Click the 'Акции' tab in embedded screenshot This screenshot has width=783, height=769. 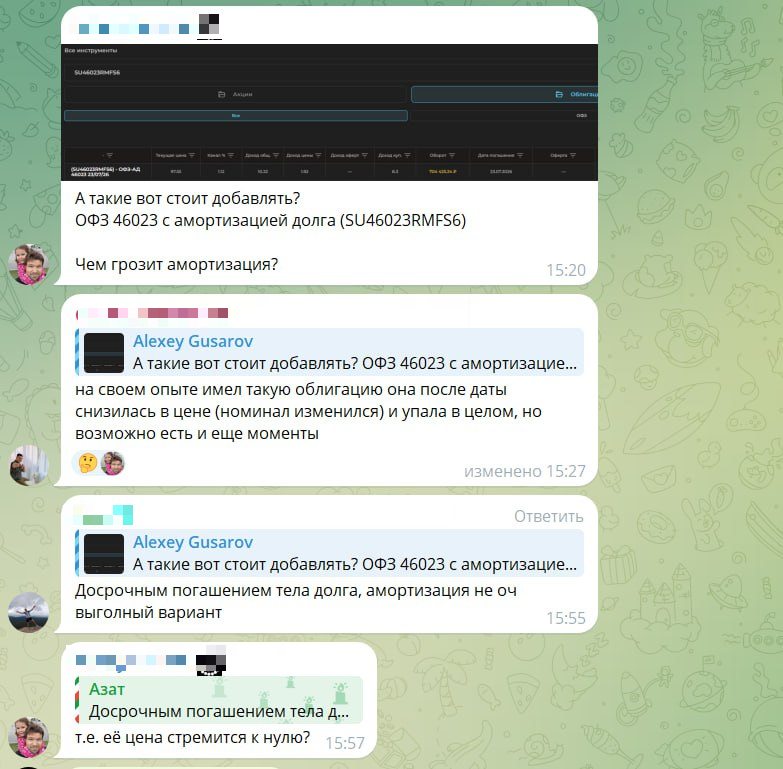point(236,94)
